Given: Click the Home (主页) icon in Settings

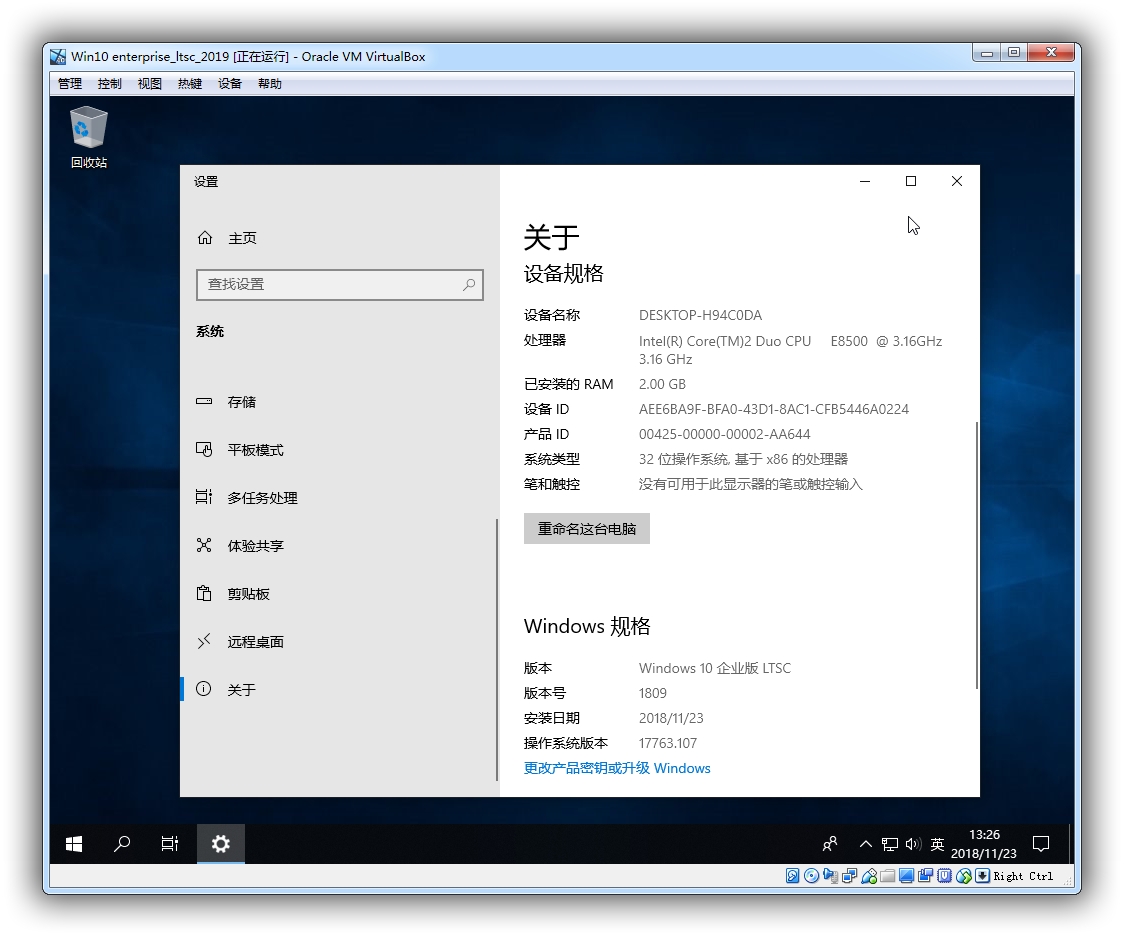Looking at the screenshot, I should [x=205, y=238].
